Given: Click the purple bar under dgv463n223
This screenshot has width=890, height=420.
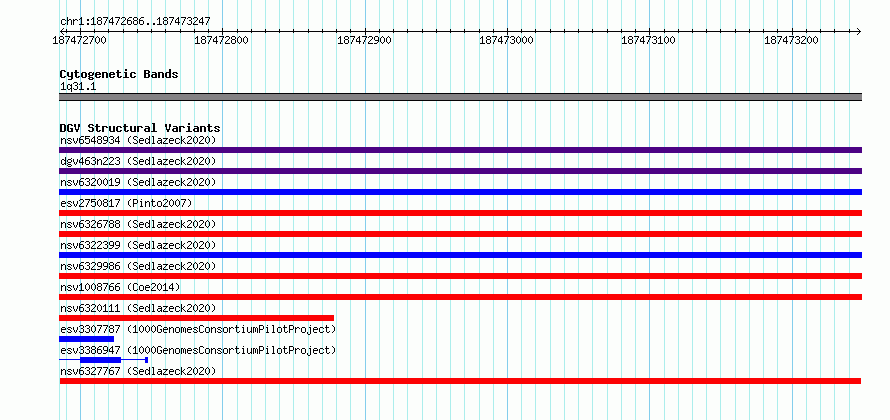Looking at the screenshot, I should point(460,171).
